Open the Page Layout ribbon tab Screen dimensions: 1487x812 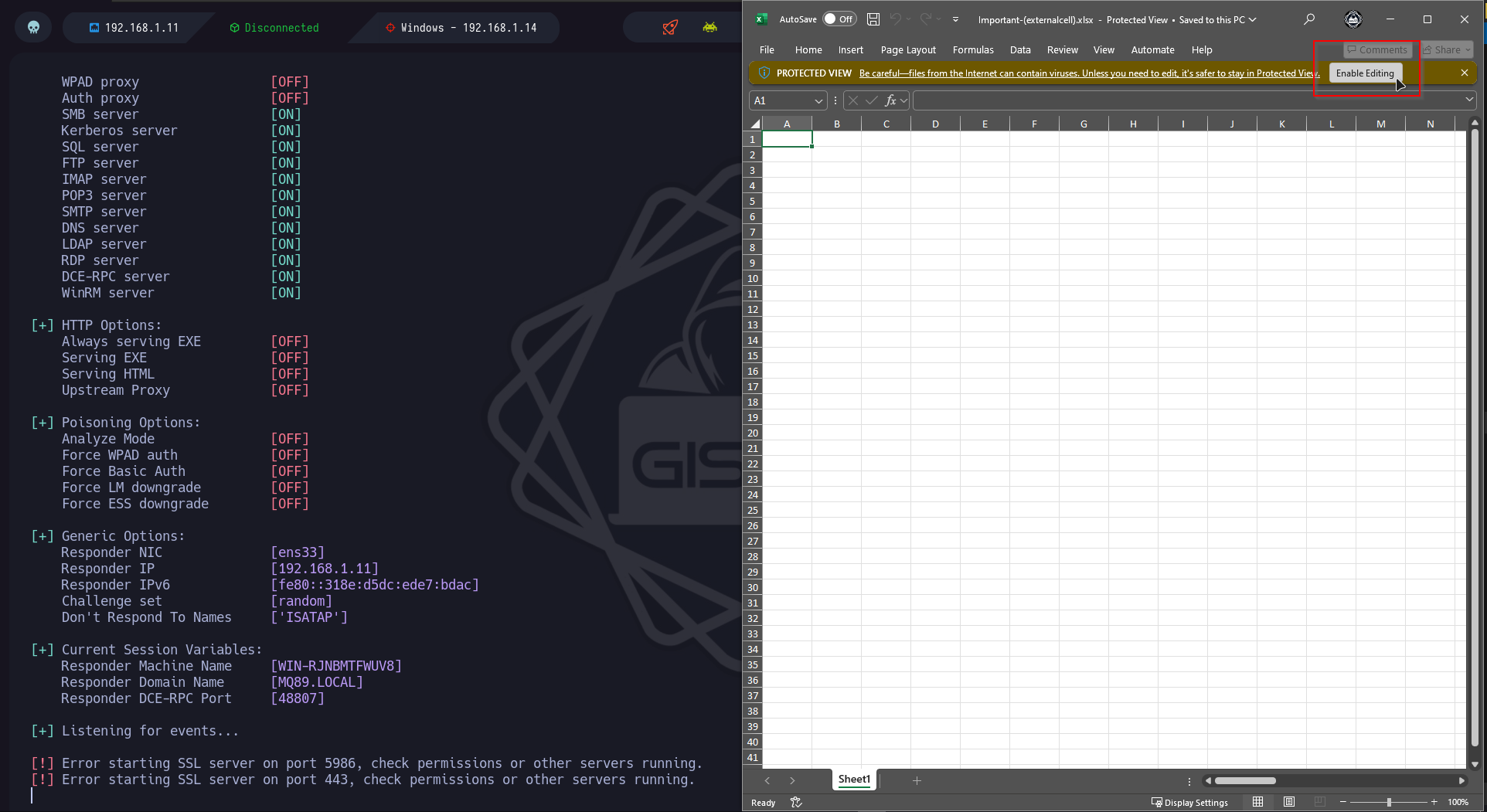908,49
